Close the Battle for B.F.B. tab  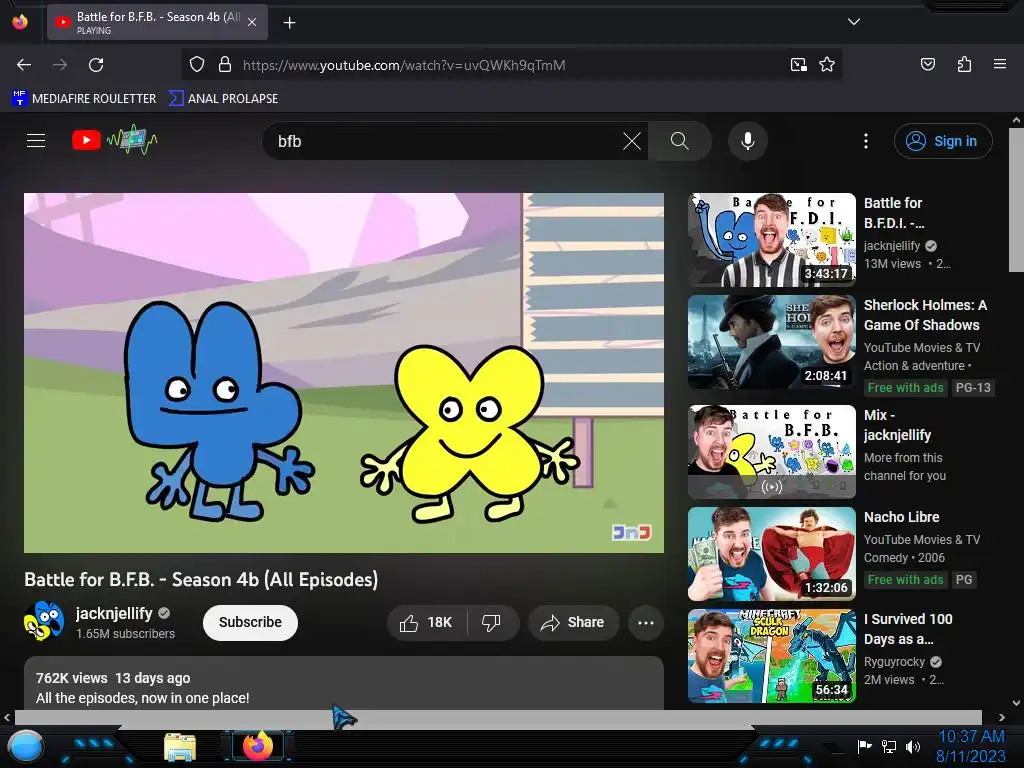[252, 22]
